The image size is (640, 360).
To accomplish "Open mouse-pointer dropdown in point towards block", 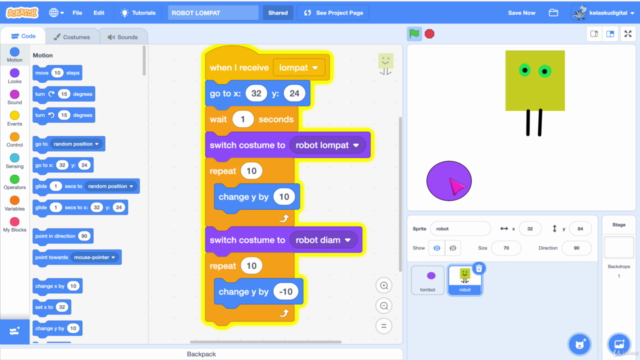I will (x=94, y=257).
